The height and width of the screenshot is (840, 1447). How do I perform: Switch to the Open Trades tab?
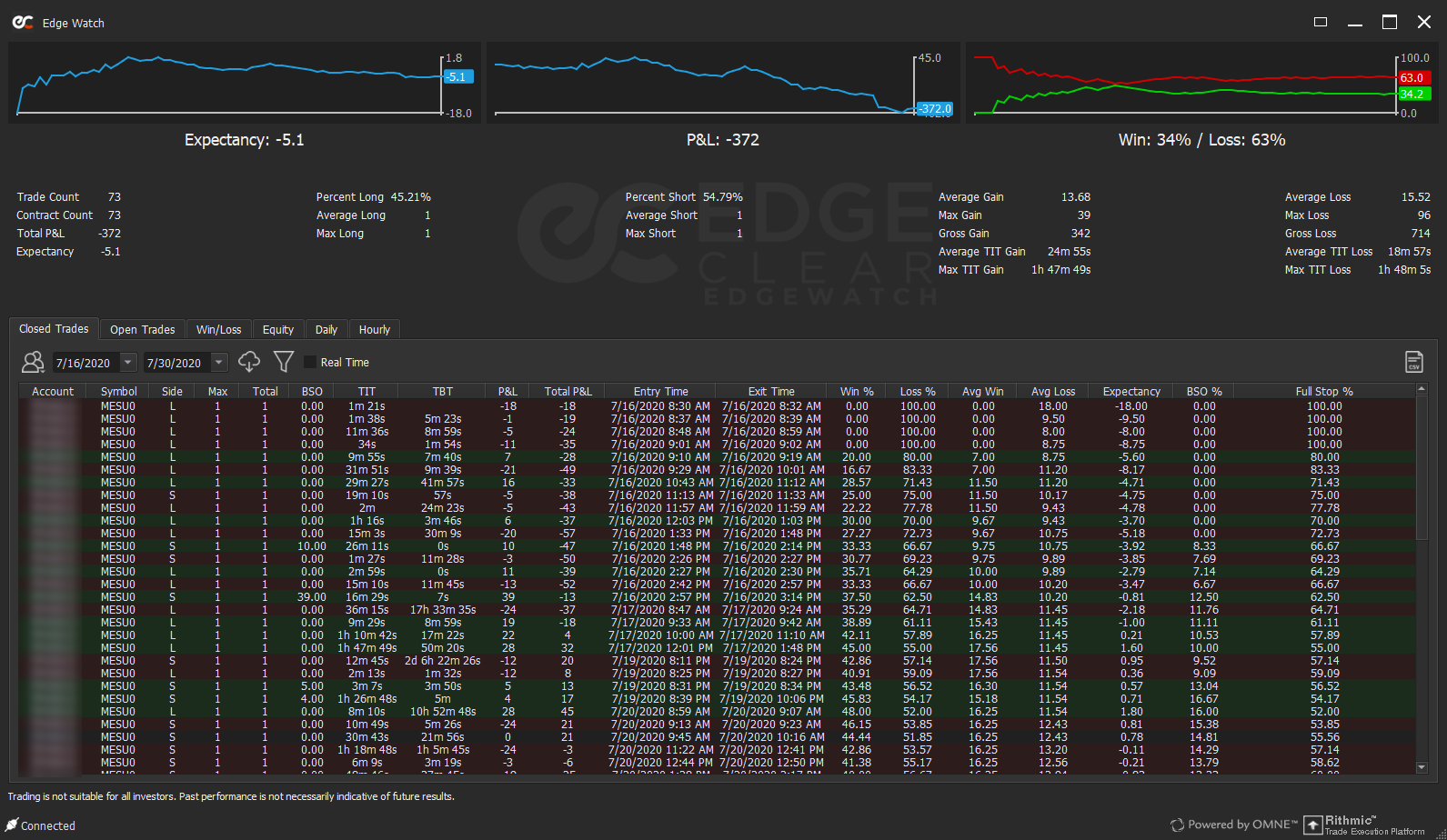[143, 330]
